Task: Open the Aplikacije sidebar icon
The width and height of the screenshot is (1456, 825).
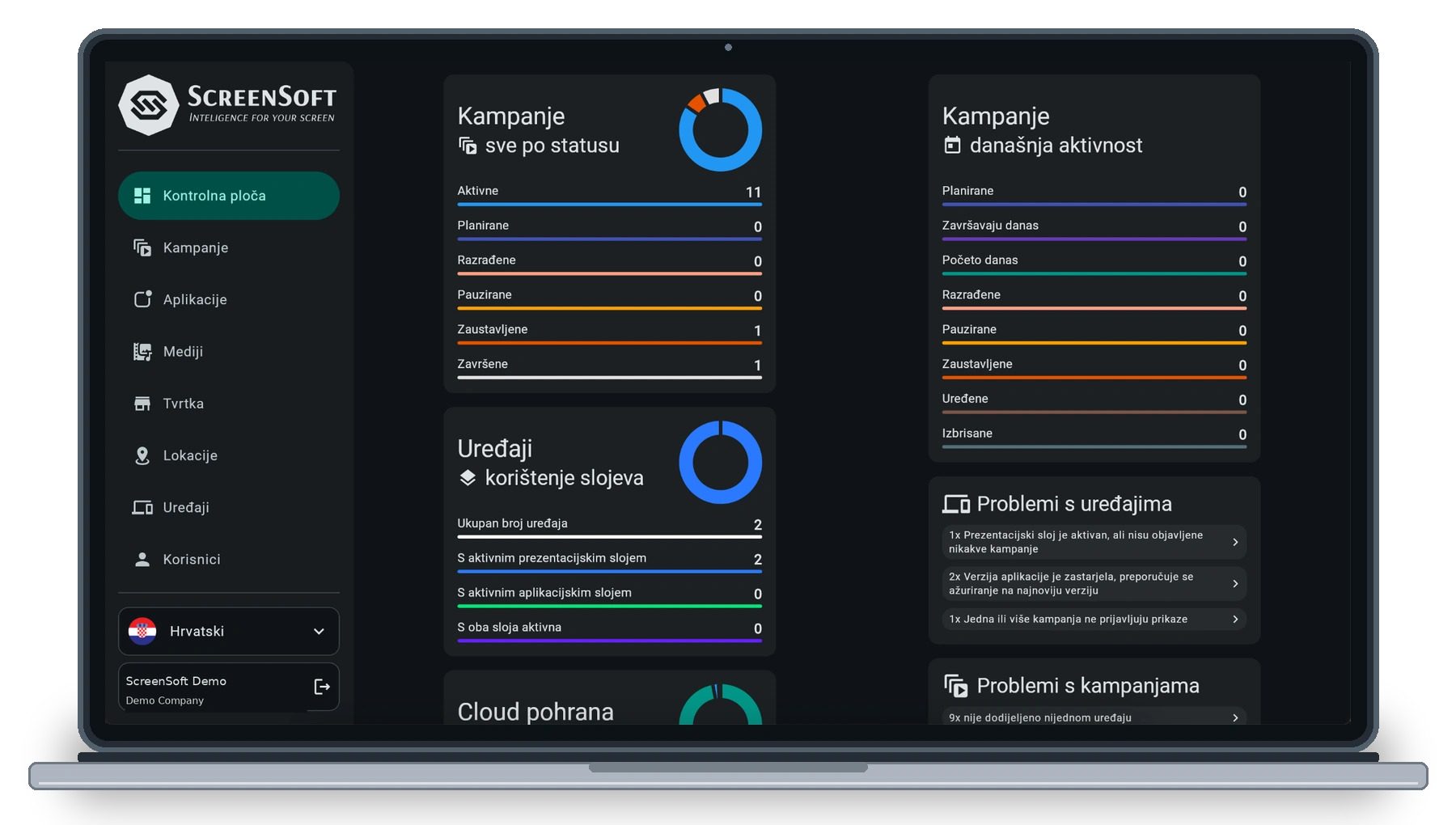Action: point(142,299)
